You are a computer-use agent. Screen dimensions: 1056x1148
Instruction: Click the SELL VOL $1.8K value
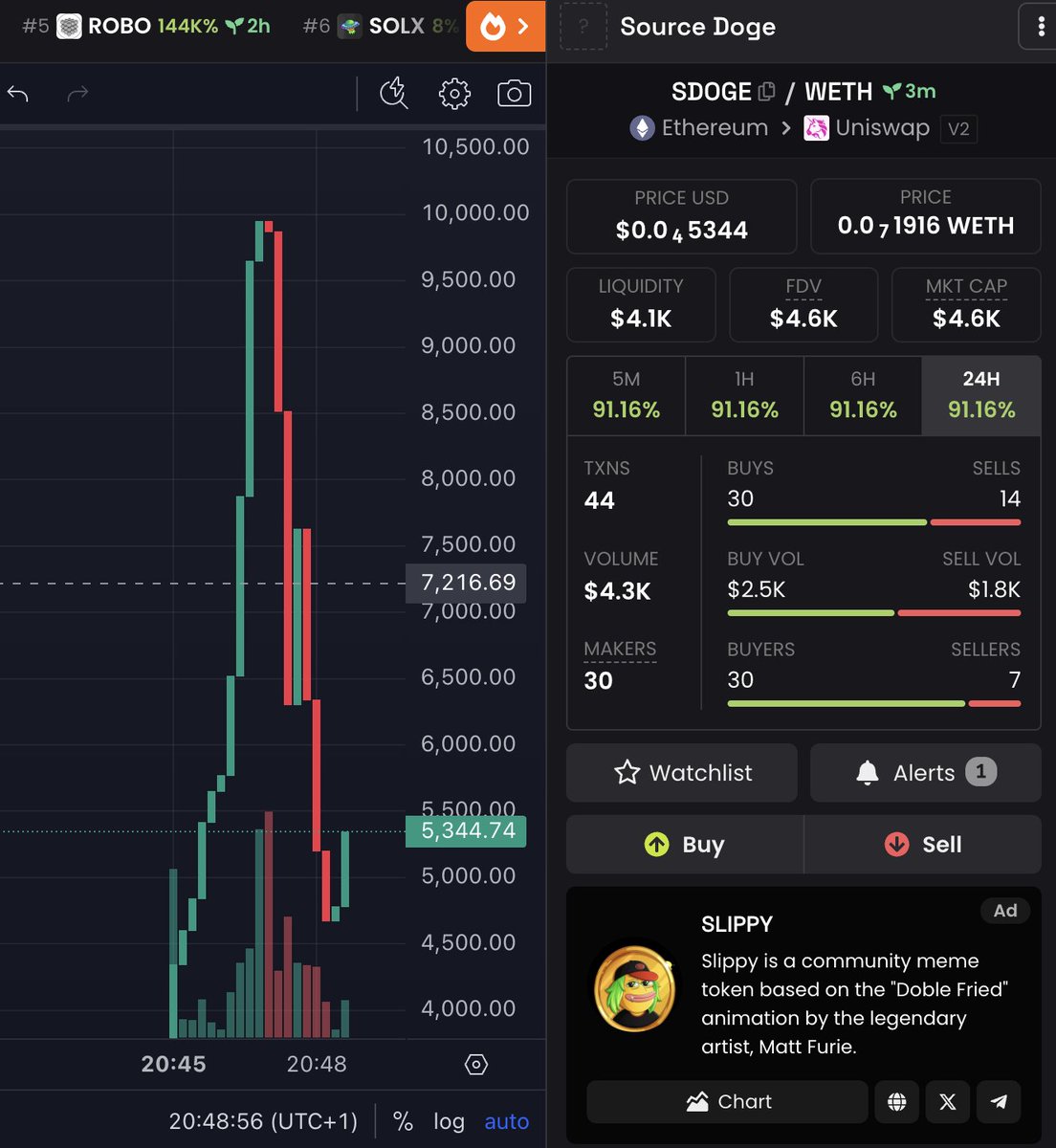(x=994, y=589)
